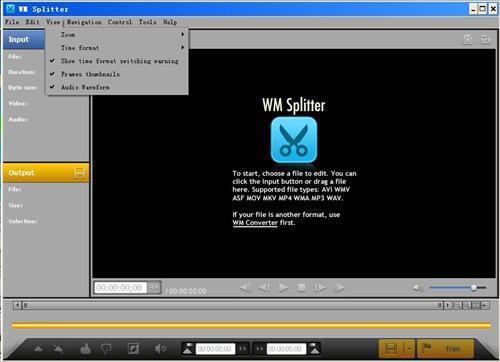Close the WM Splitter window
Image resolution: width=500 pixels, height=362 pixels.
[x=493, y=9]
